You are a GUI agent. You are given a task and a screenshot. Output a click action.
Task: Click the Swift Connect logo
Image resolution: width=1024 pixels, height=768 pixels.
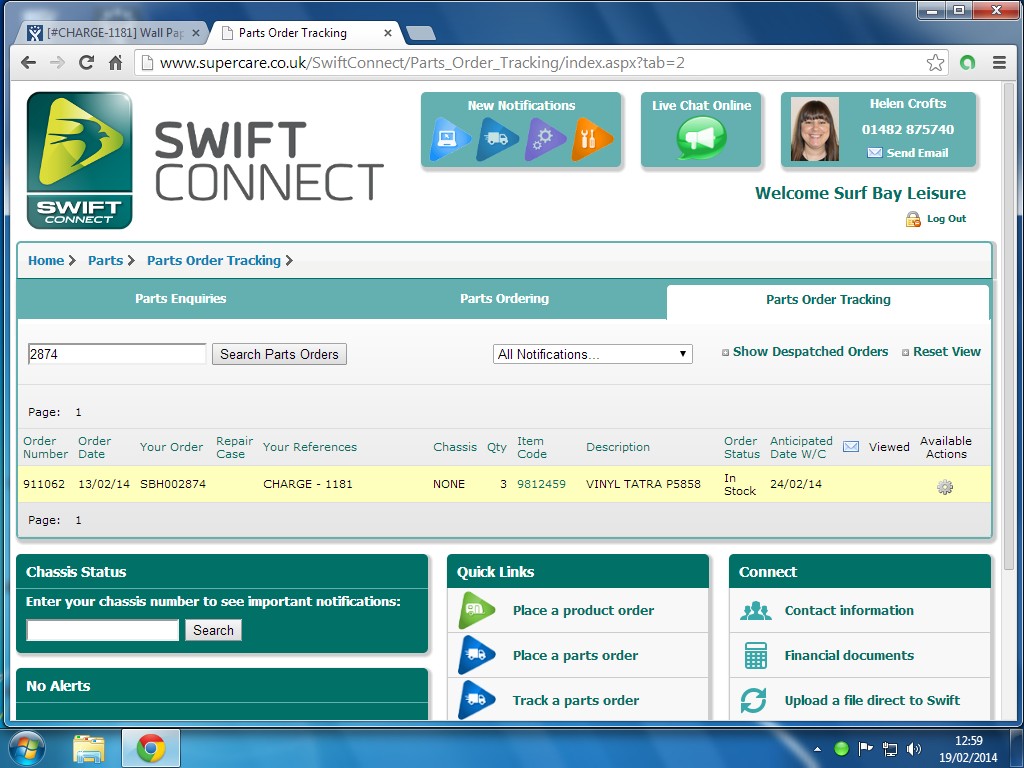80,160
